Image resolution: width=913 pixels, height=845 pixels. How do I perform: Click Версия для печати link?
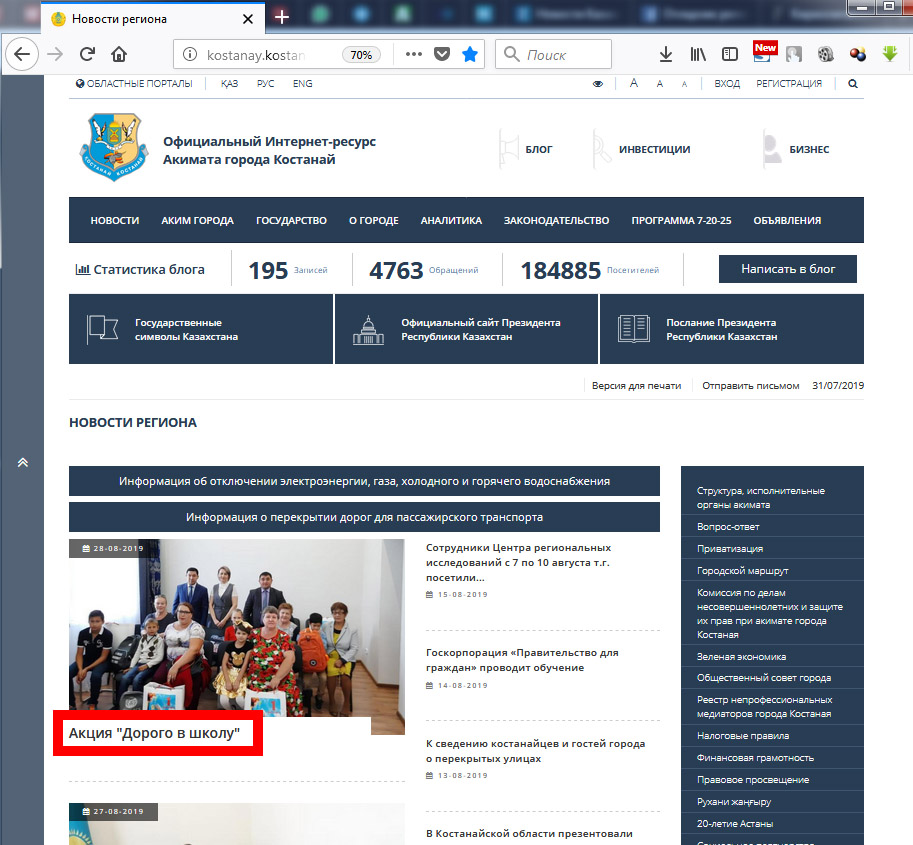pos(636,386)
